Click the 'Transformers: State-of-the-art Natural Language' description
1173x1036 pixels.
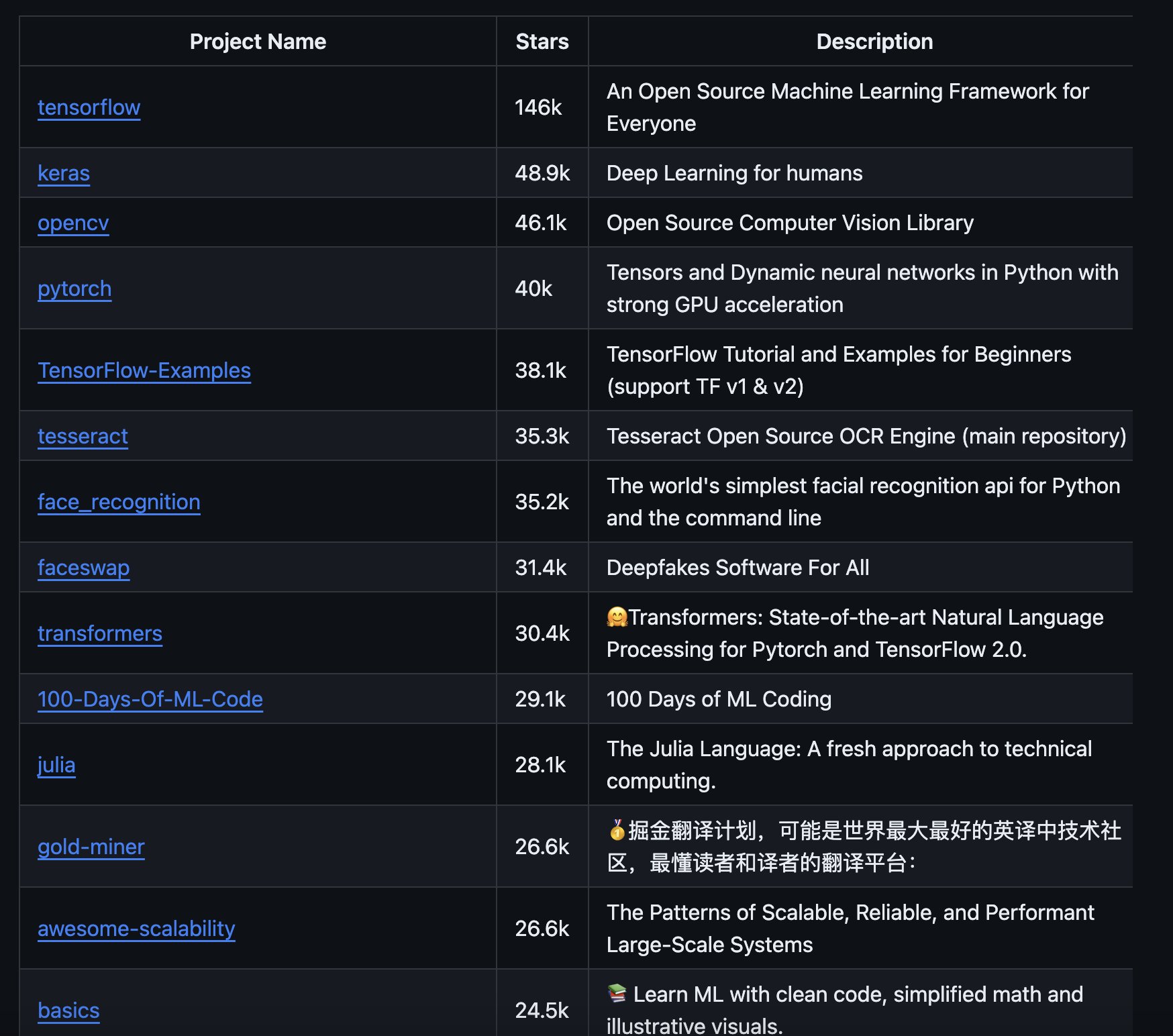point(855,633)
